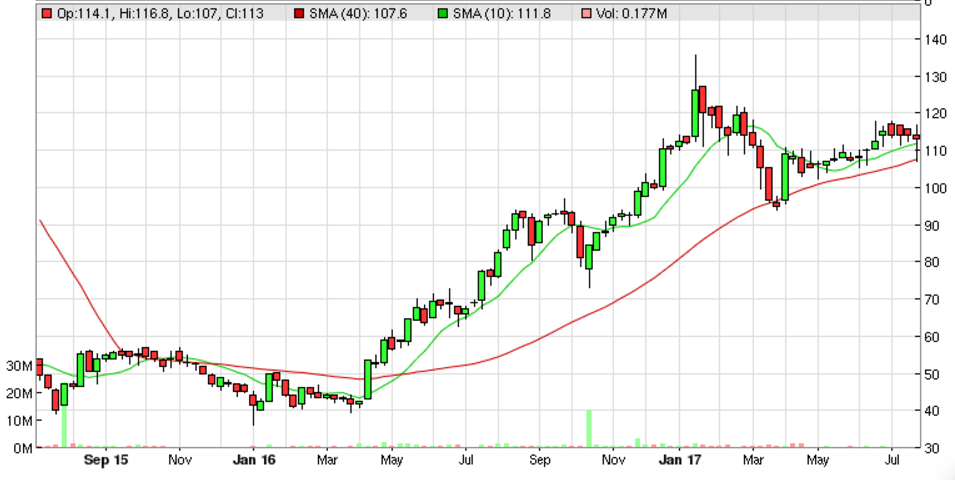Select the 'SMA (40): 107.6' legend text
Image resolution: width=955 pixels, height=480 pixels.
(x=358, y=13)
